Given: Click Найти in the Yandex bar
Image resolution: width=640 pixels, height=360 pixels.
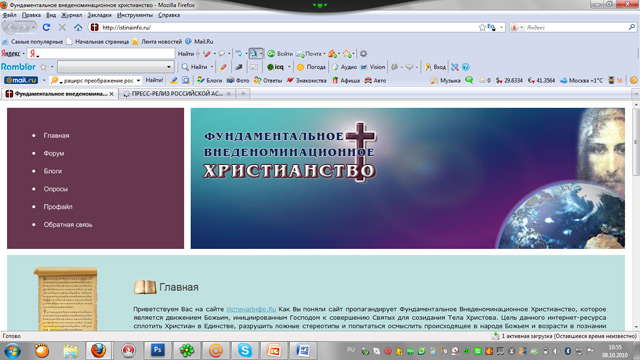Looking at the screenshot, I should tap(186, 53).
